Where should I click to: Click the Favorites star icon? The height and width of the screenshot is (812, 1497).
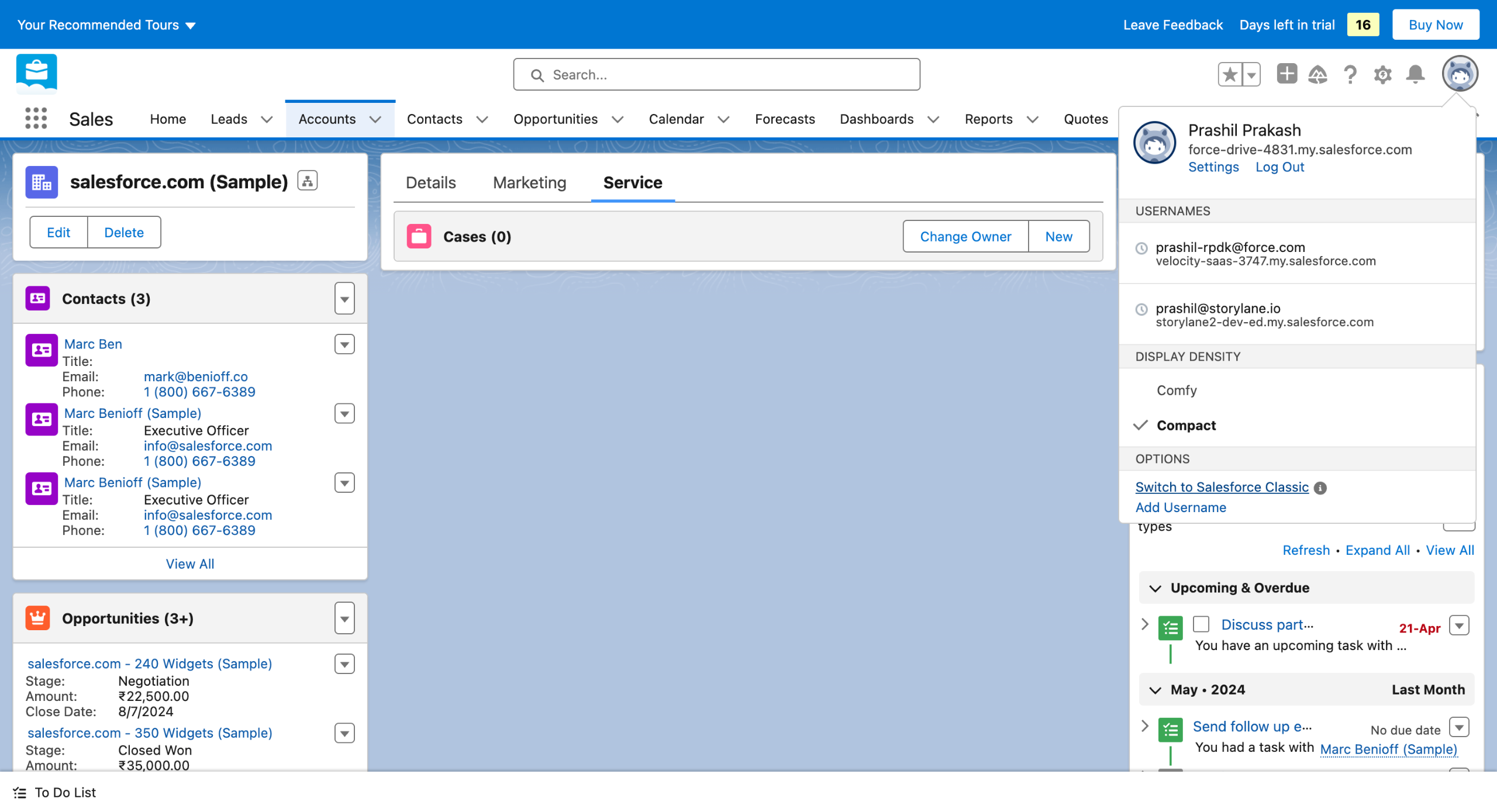(1230, 74)
